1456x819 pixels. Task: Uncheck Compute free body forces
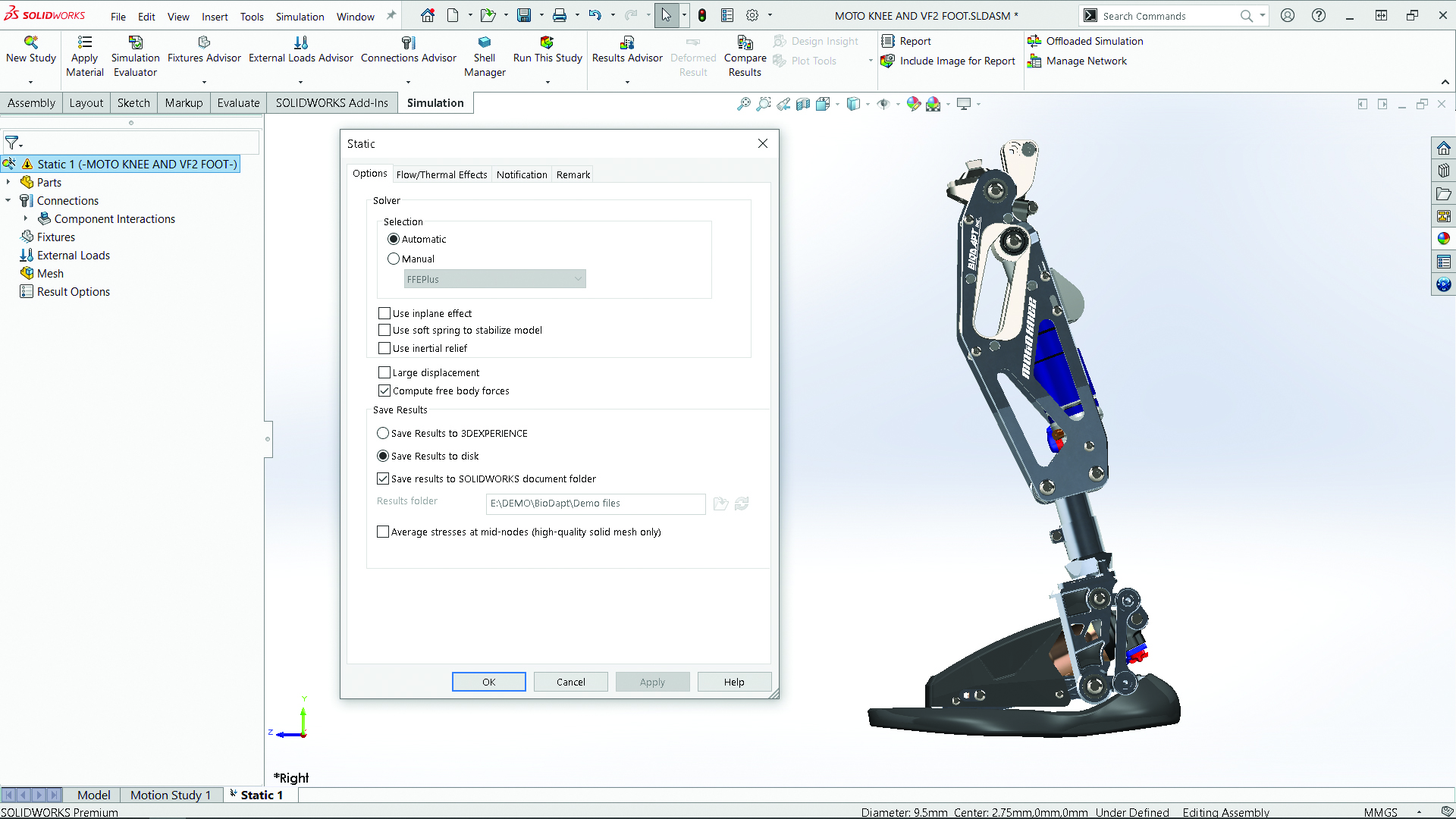point(384,391)
